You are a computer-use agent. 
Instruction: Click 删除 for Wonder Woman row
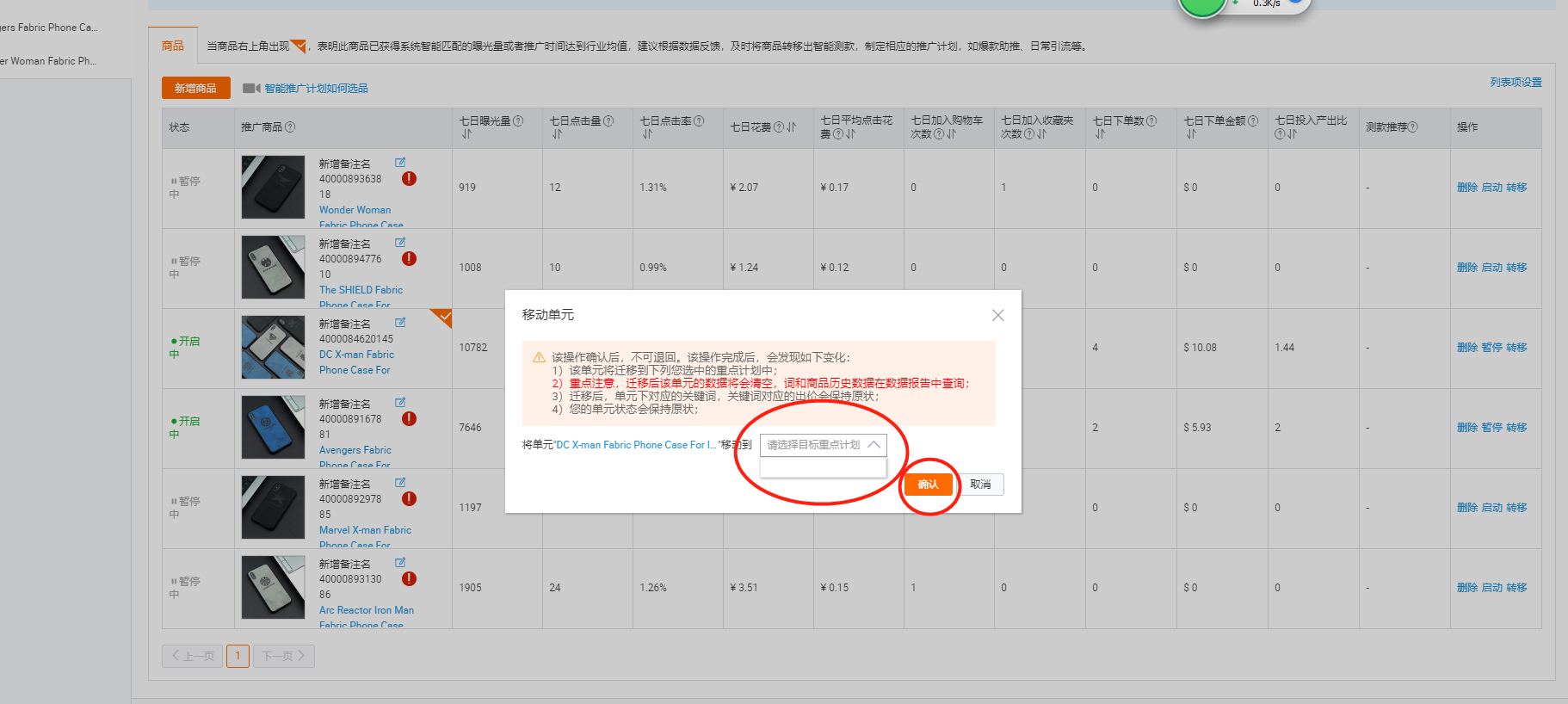tap(1466, 188)
